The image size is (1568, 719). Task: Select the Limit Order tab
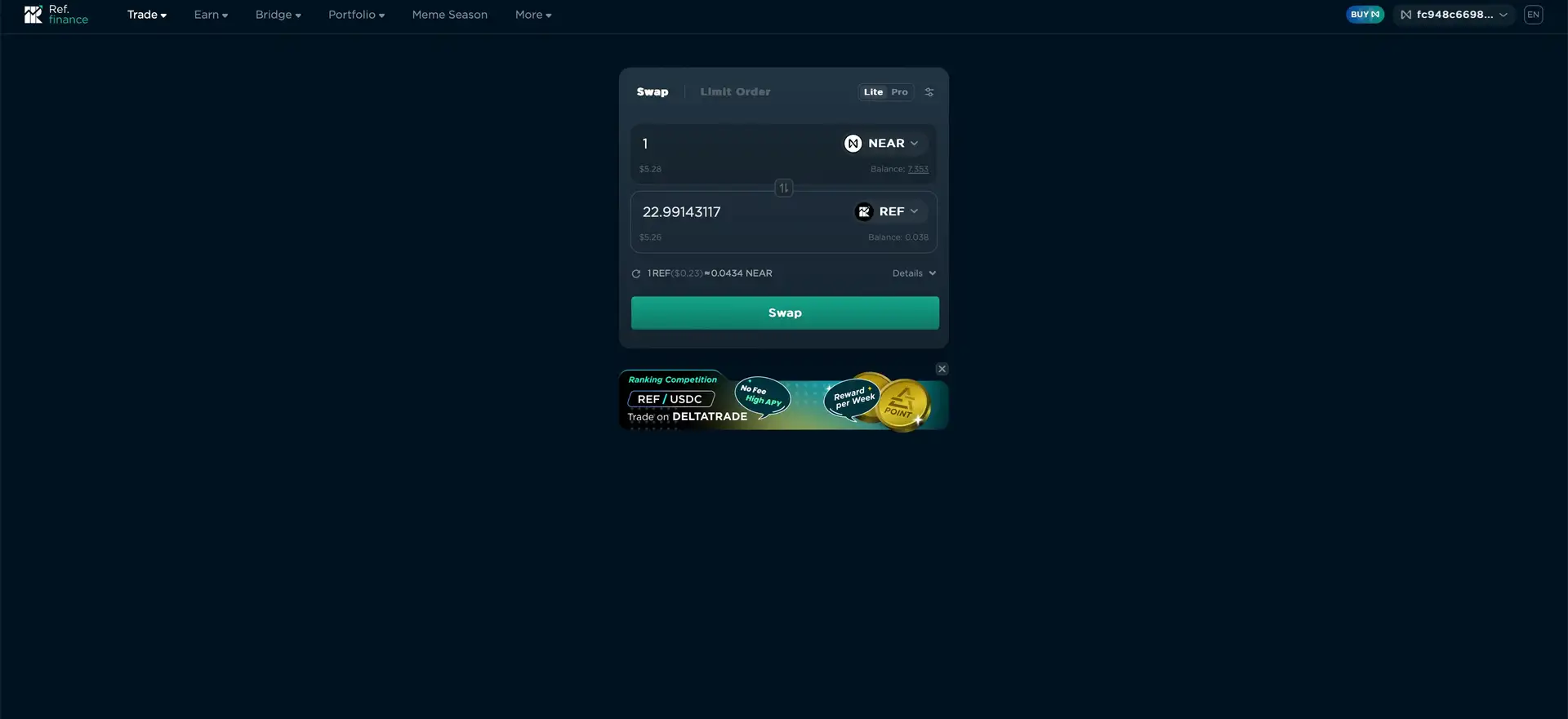735,92
